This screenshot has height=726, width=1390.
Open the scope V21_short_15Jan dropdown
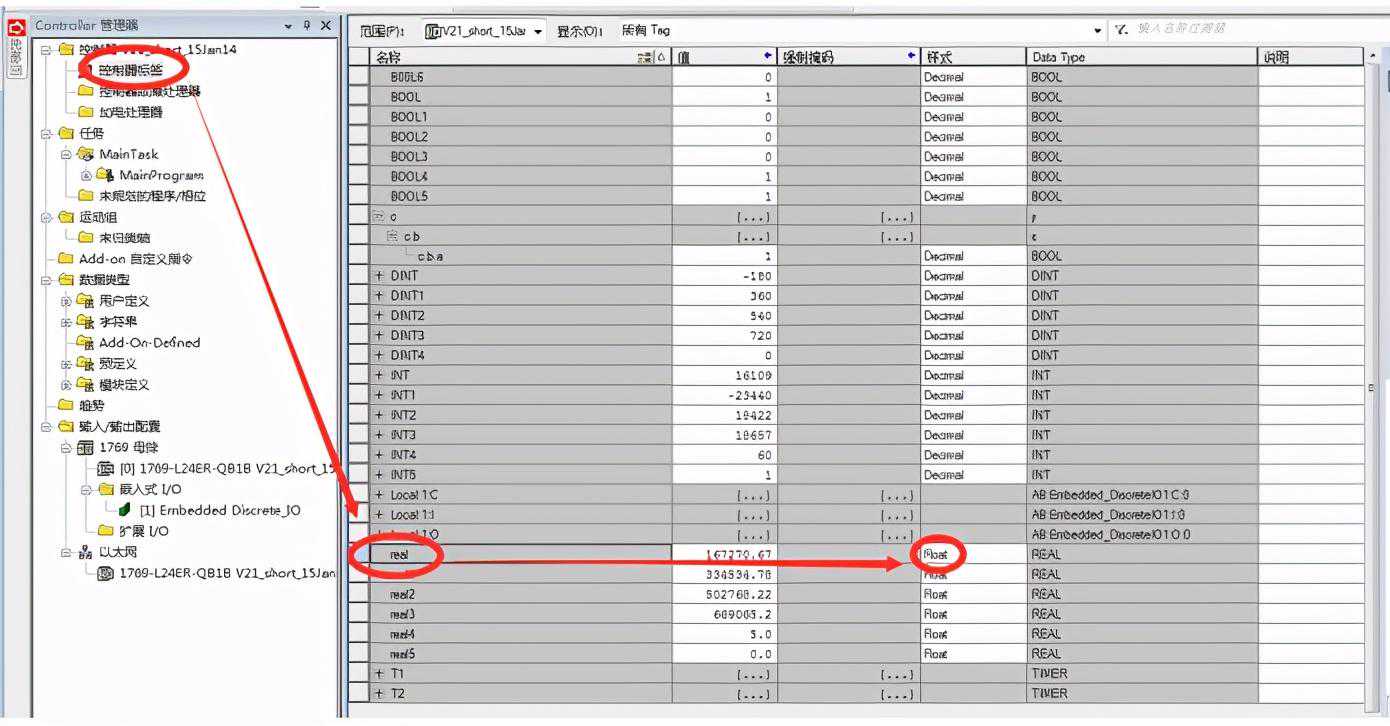539,31
